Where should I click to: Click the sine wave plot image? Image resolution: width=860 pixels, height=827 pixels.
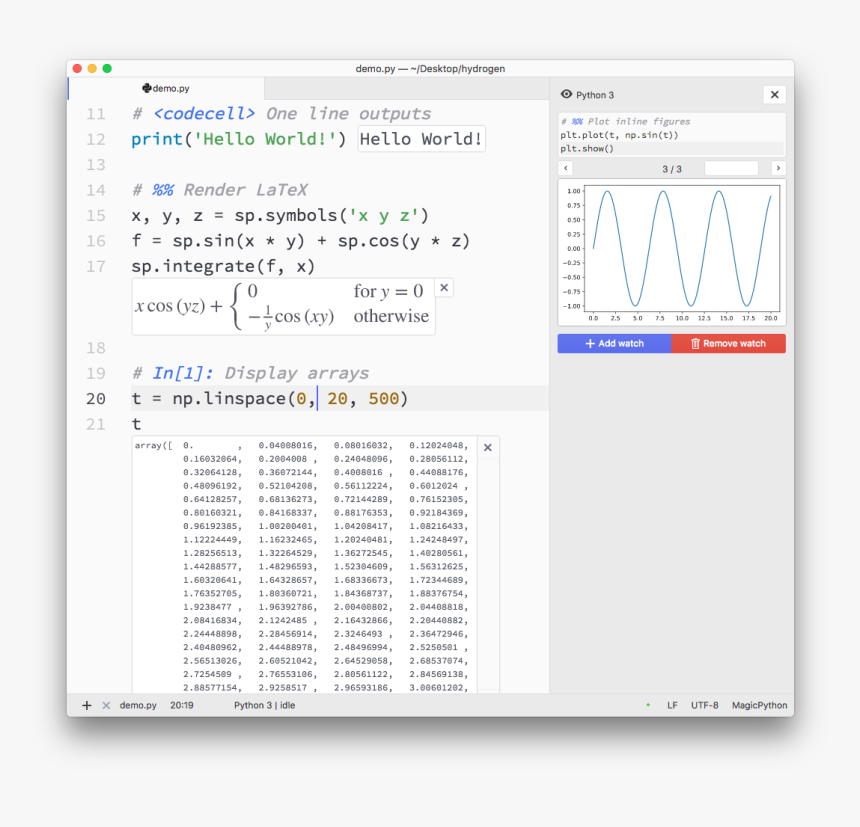(671, 252)
